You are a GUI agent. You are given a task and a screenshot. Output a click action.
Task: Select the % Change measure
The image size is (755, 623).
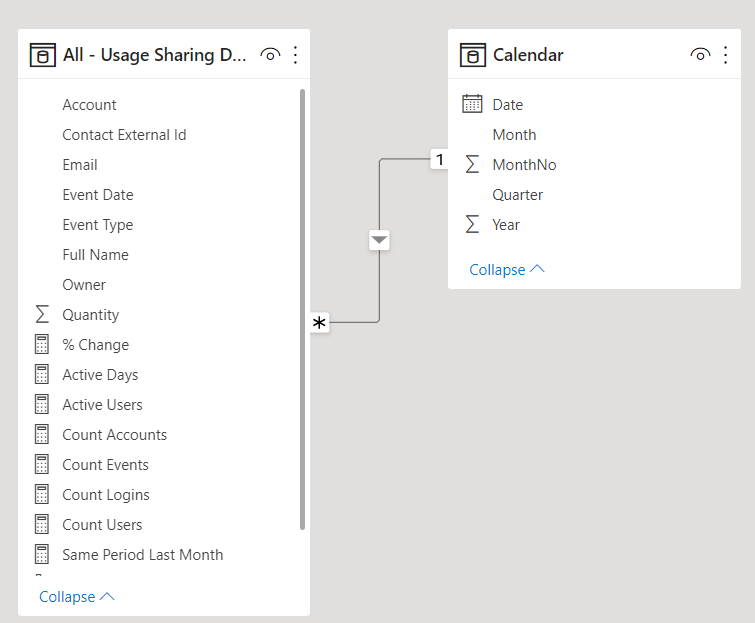(x=96, y=345)
